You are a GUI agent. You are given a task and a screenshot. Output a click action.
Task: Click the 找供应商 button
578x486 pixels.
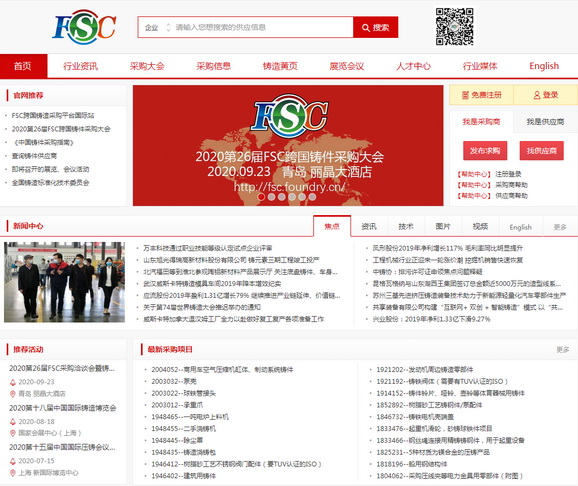[542, 150]
